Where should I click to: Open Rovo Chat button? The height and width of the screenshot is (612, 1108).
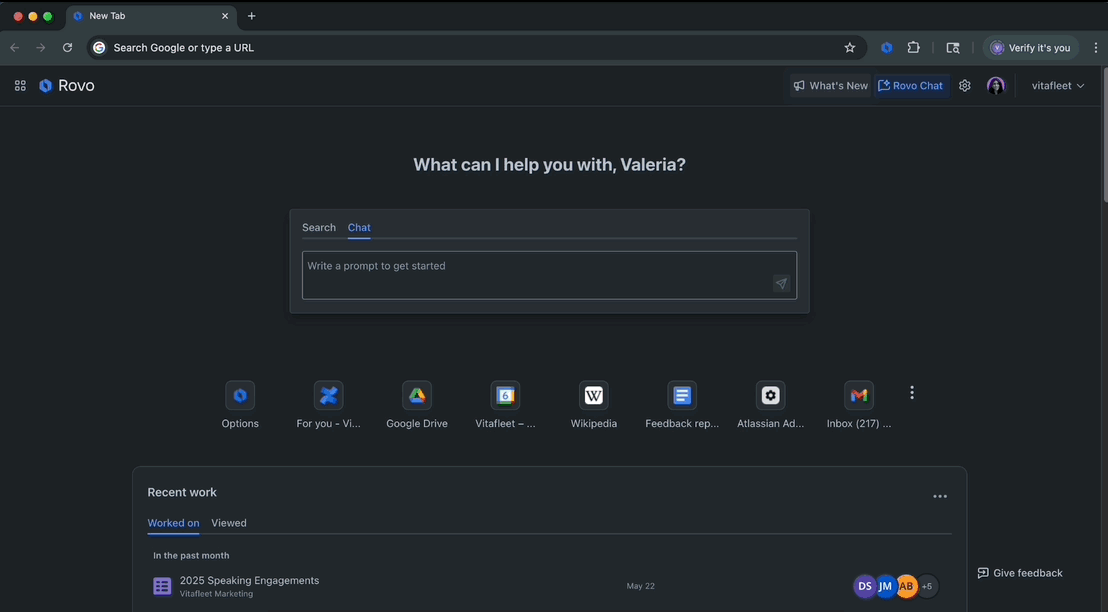pos(910,86)
